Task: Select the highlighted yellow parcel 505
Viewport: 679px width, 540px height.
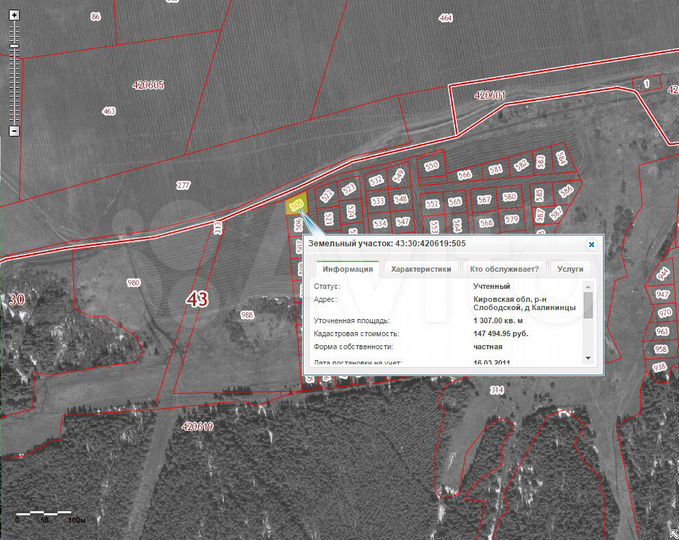Action: click(x=295, y=206)
